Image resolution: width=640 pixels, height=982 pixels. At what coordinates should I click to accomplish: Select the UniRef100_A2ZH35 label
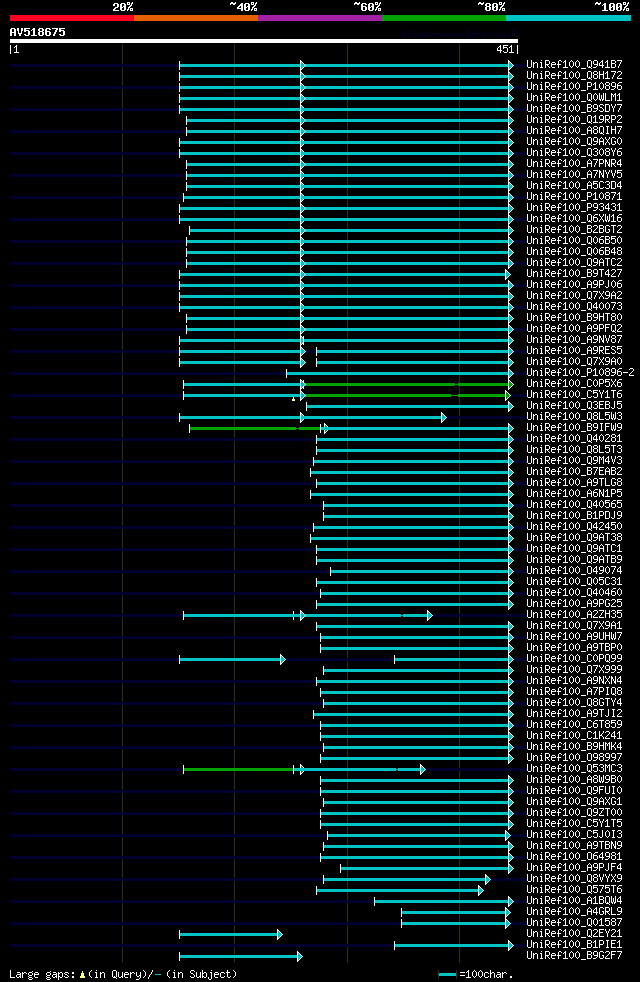(574, 615)
